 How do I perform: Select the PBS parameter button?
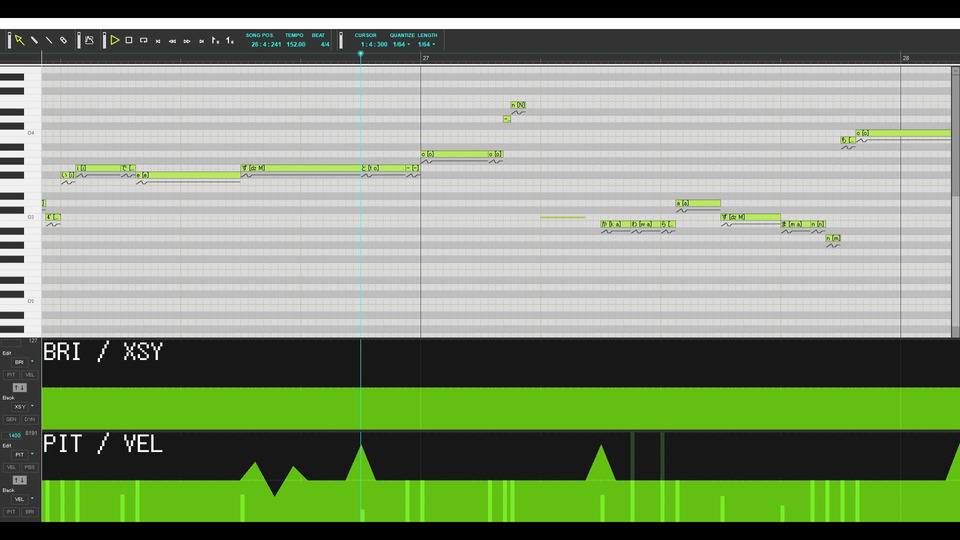point(29,467)
